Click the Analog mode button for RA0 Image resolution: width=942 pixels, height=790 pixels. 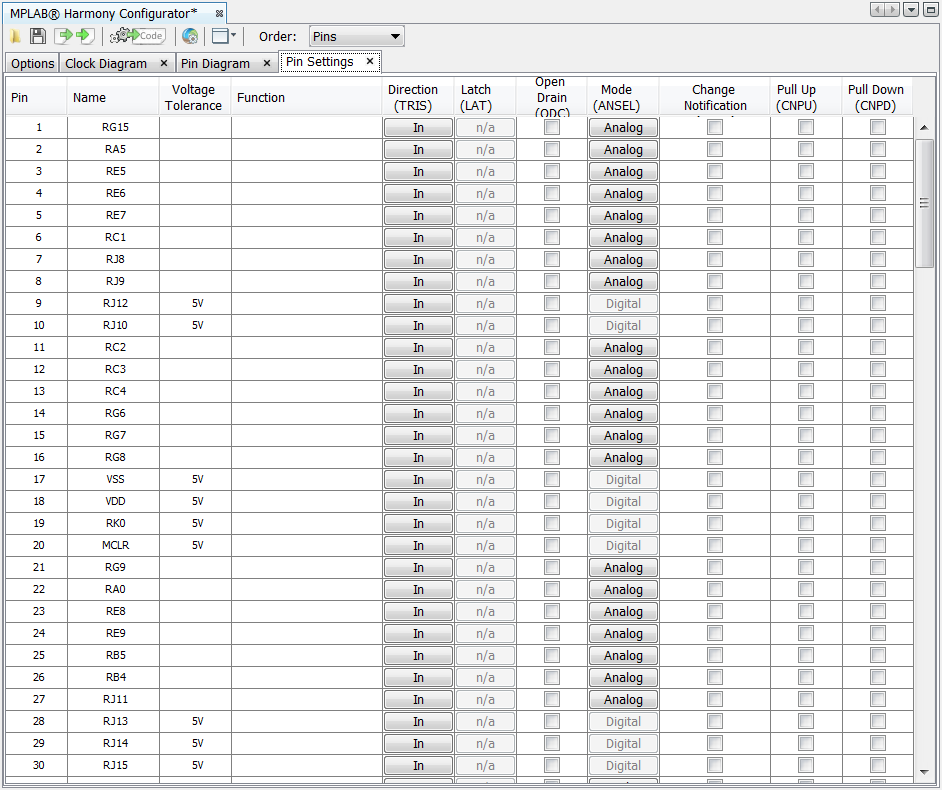623,589
